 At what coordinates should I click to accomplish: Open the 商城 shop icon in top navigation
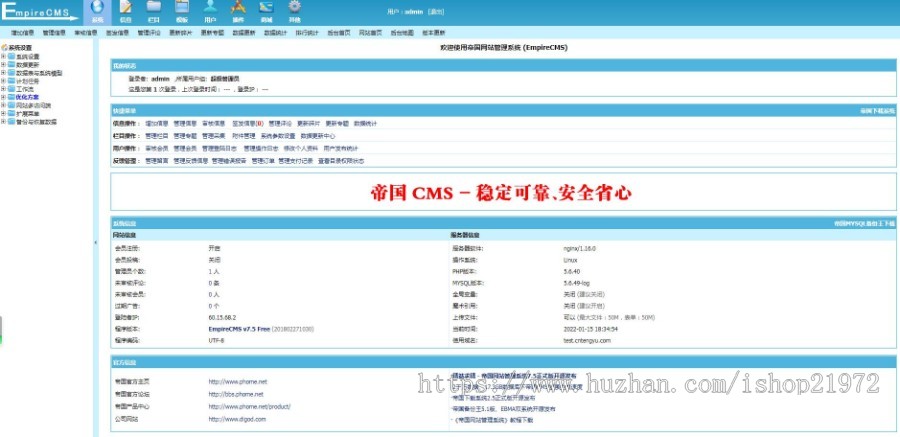coord(266,7)
